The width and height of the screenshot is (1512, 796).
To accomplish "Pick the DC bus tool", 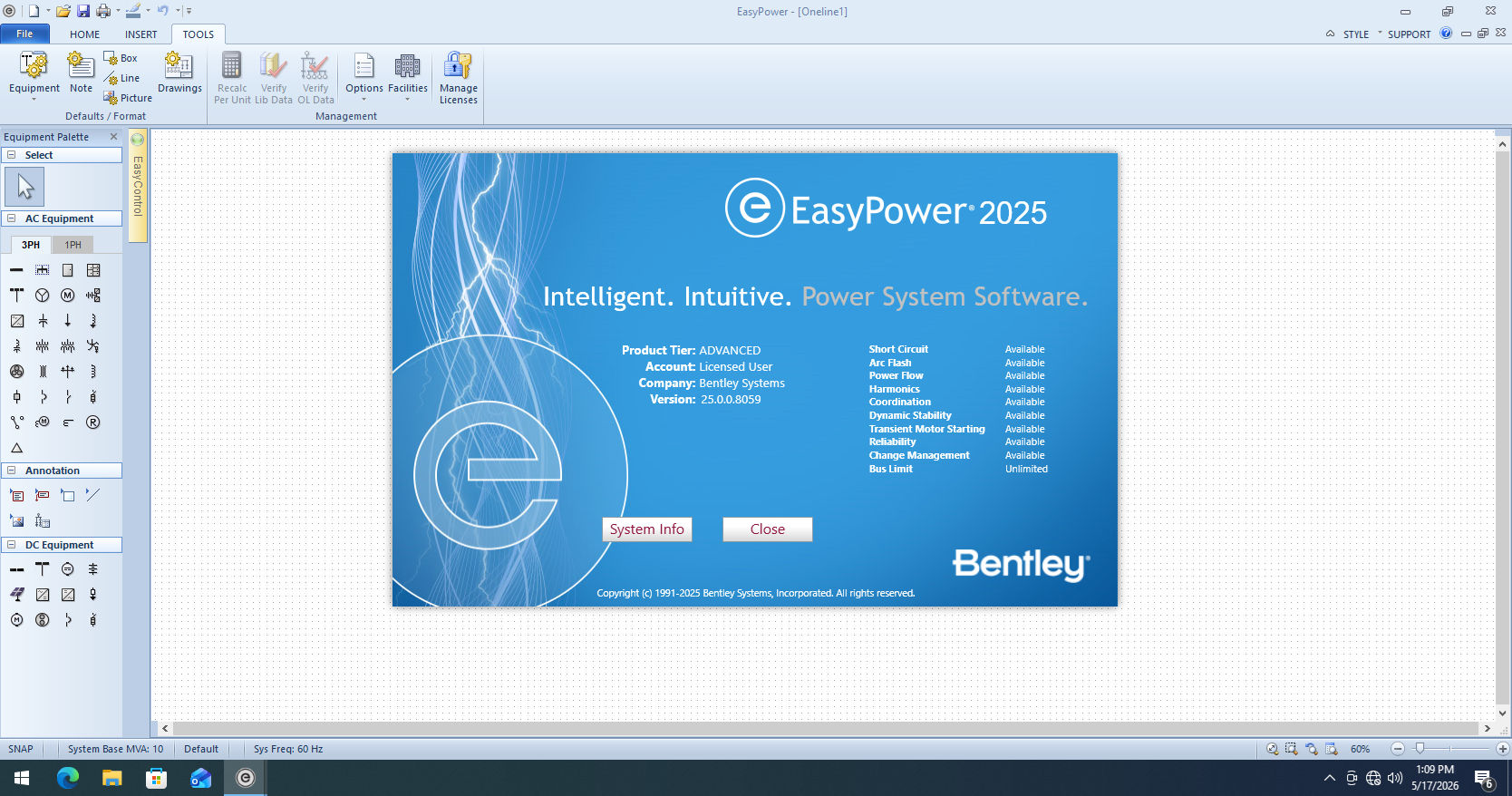I will 16,569.
